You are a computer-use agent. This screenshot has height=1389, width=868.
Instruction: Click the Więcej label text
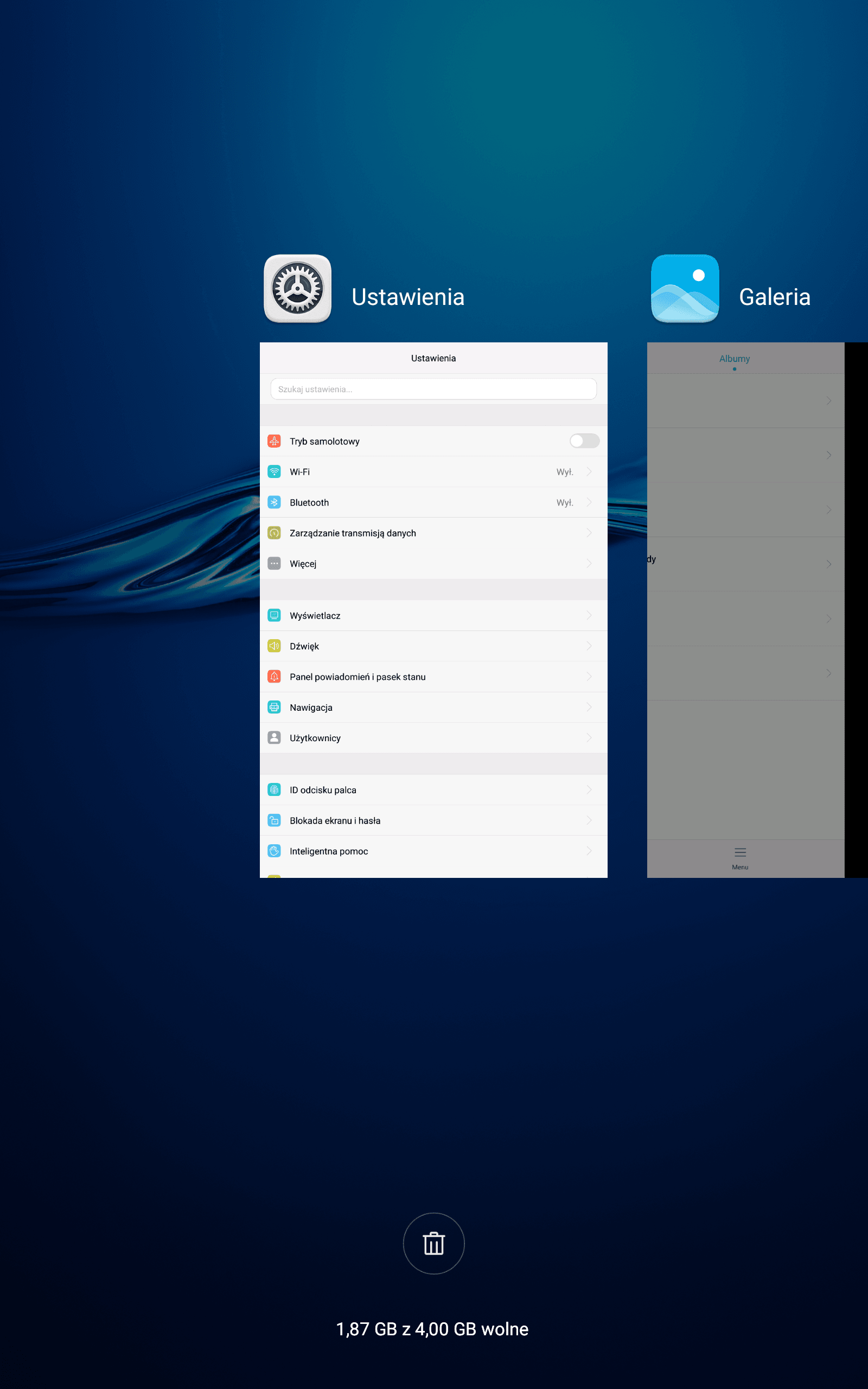[303, 564]
